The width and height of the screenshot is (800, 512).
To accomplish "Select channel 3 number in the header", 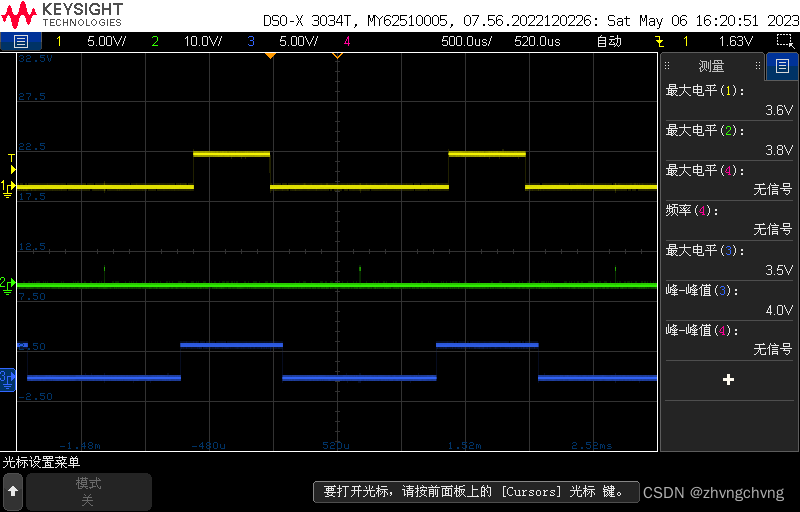I will click(251, 41).
